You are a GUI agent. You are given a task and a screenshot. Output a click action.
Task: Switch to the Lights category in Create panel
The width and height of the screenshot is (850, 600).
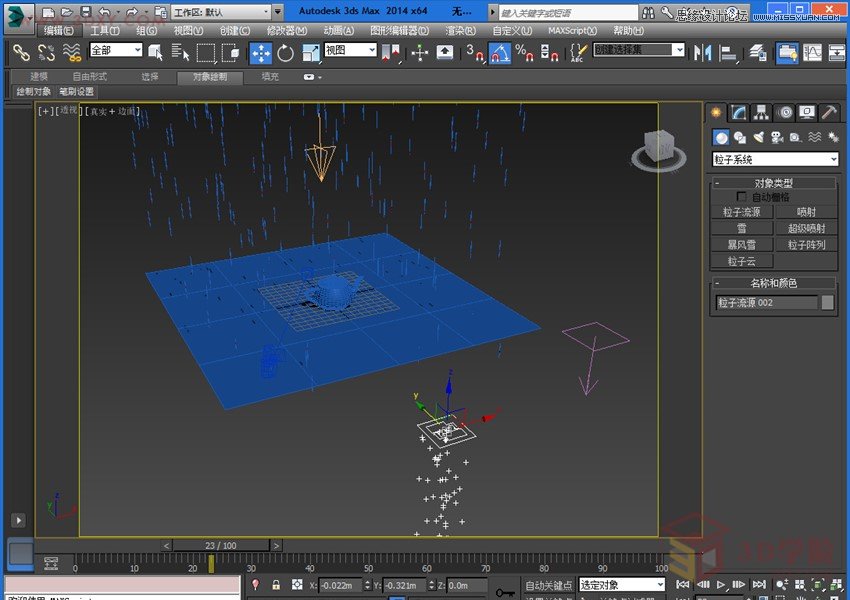pyautogui.click(x=758, y=137)
